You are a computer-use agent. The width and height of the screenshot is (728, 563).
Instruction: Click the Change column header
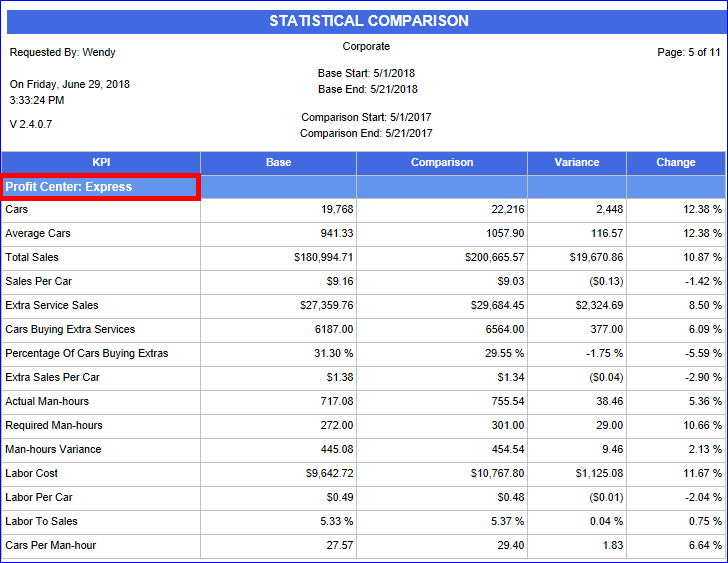pyautogui.click(x=676, y=162)
